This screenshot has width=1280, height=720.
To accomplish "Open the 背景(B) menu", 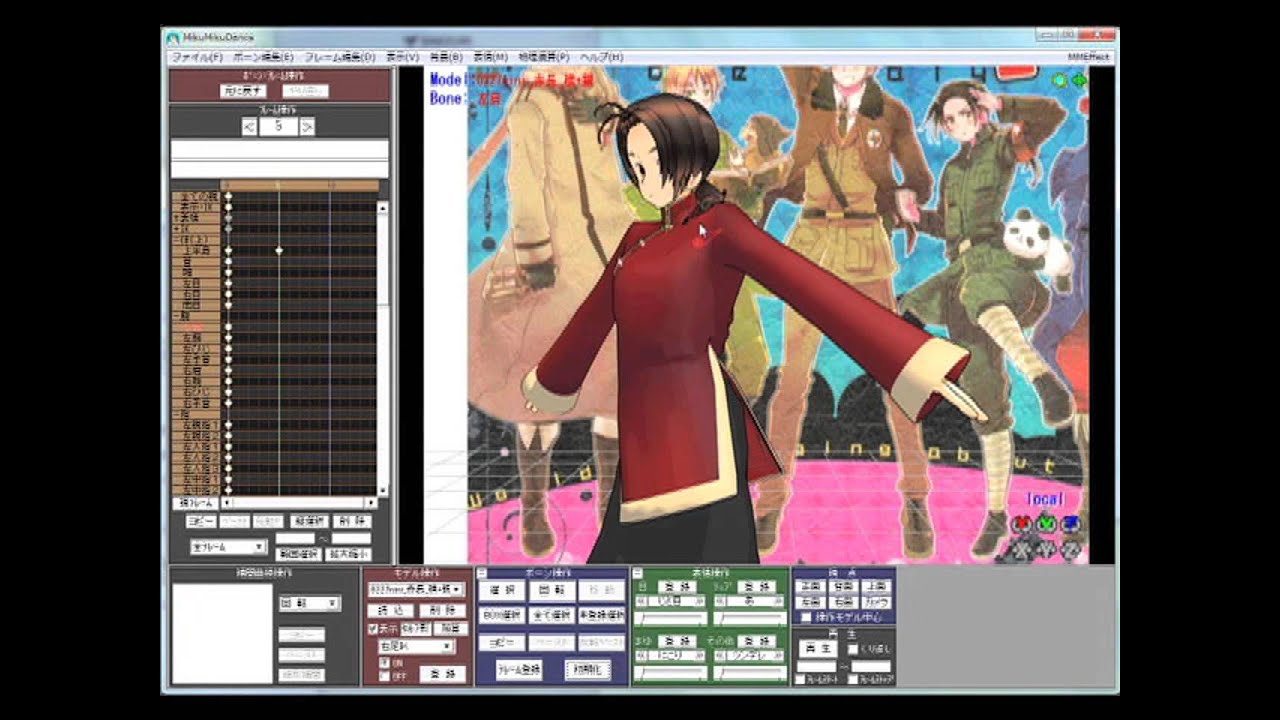I will click(446, 57).
